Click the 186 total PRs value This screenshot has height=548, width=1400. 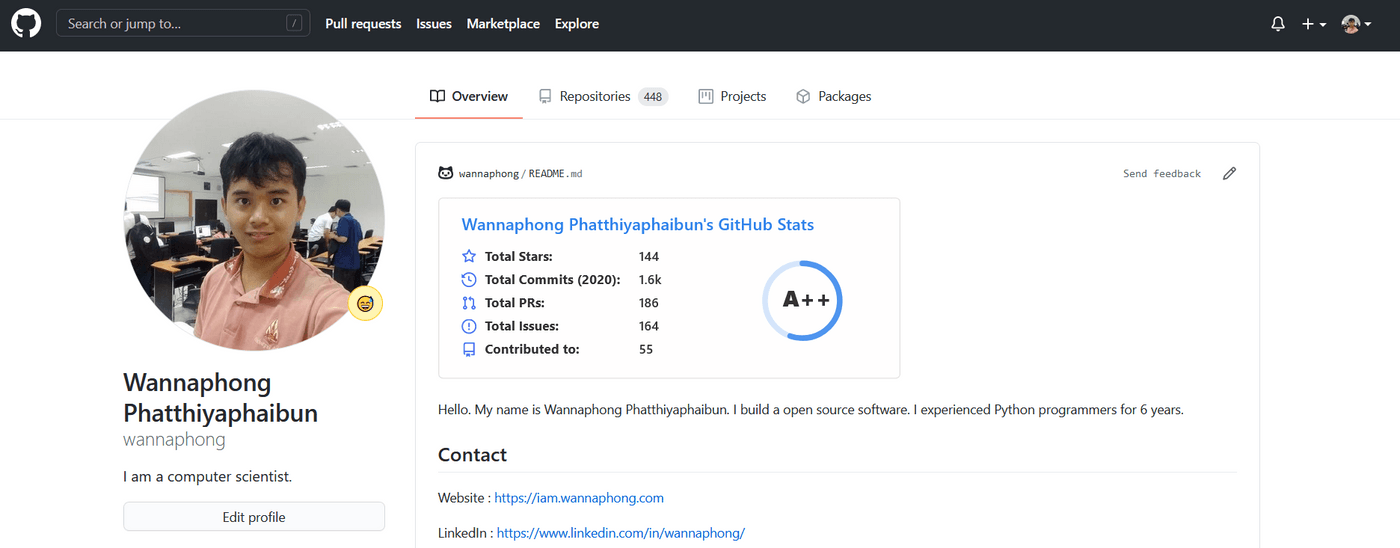(x=649, y=303)
